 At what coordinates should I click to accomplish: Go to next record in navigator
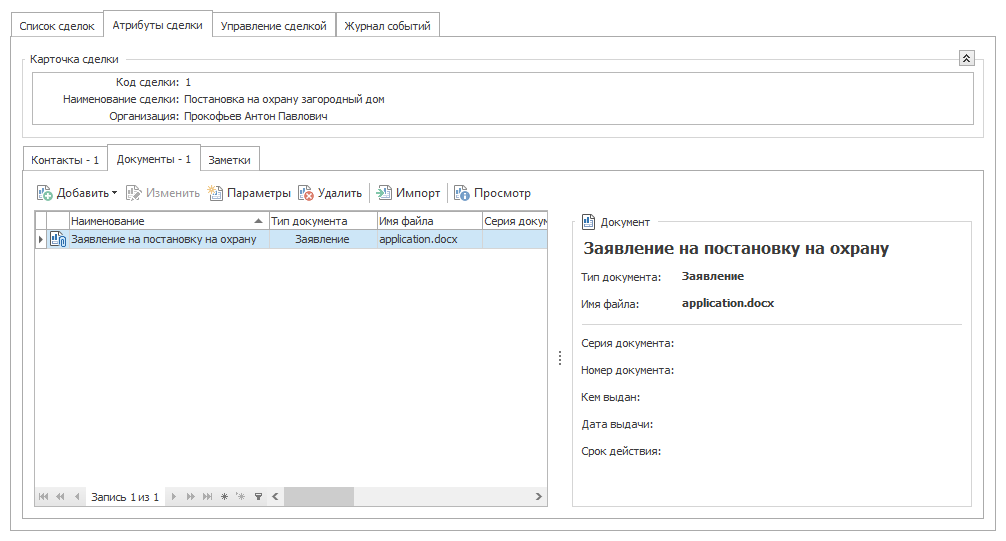[173, 497]
